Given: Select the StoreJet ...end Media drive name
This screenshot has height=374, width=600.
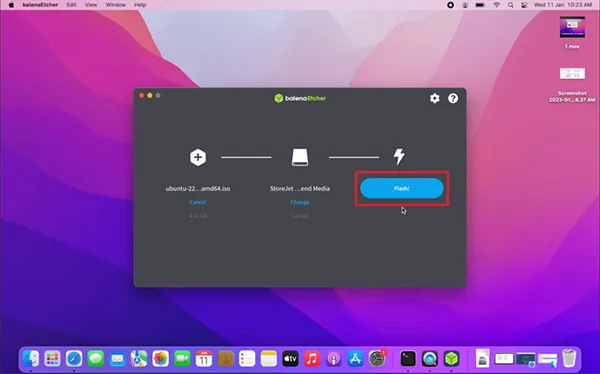Looking at the screenshot, I should coord(300,188).
